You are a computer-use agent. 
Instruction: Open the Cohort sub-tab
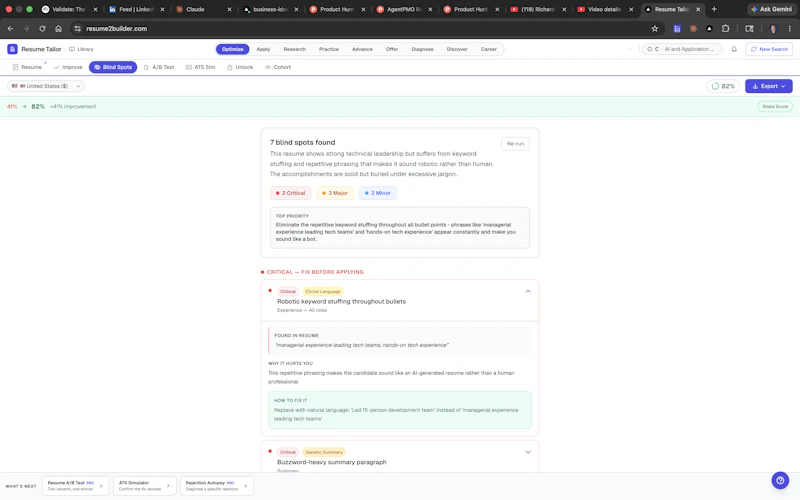click(x=278, y=67)
